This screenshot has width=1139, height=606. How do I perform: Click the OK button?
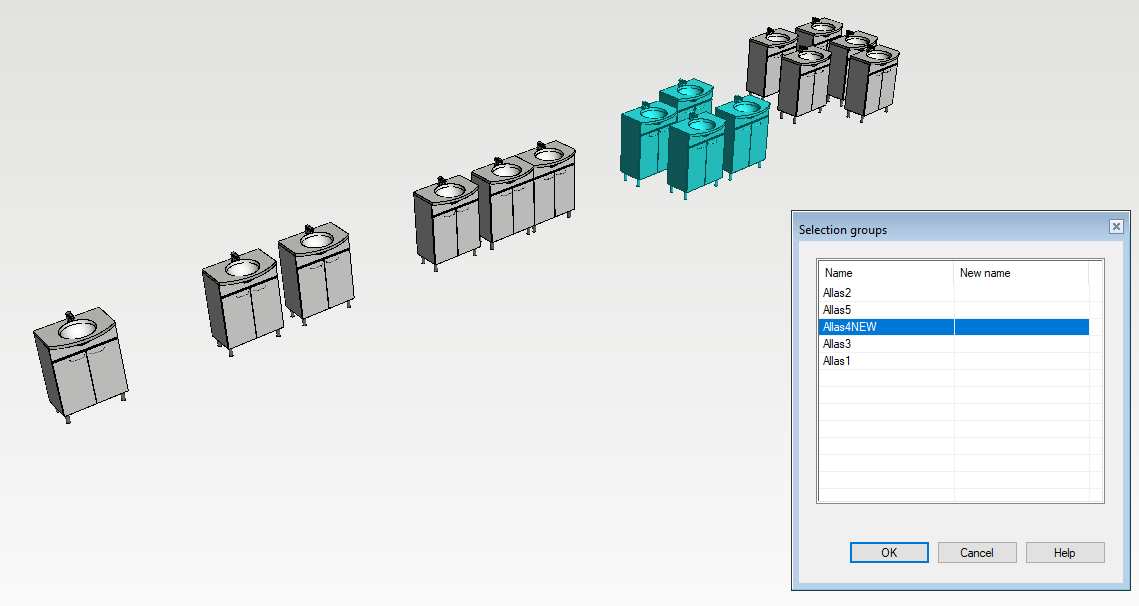tap(889, 553)
